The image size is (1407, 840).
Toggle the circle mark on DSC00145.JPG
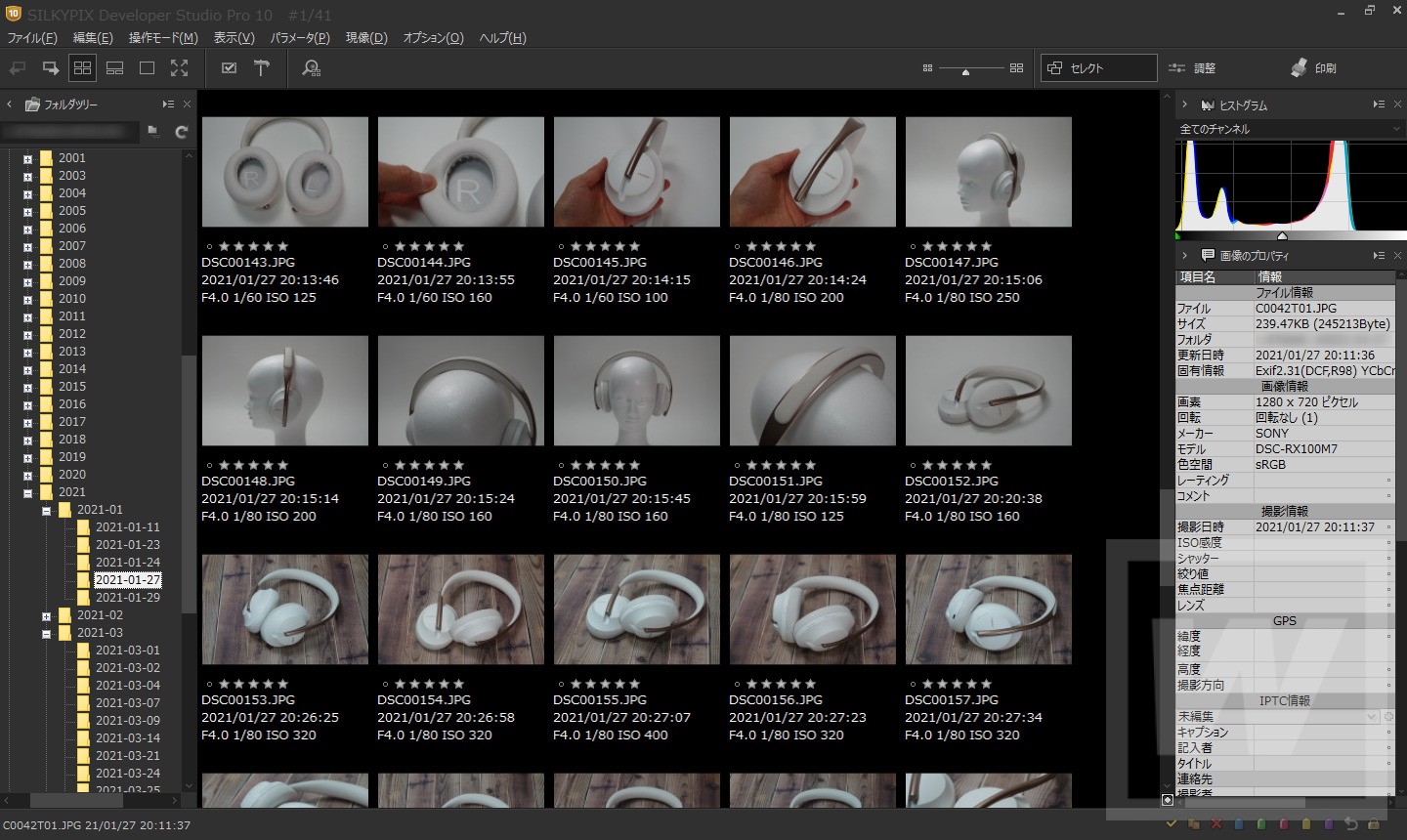562,247
